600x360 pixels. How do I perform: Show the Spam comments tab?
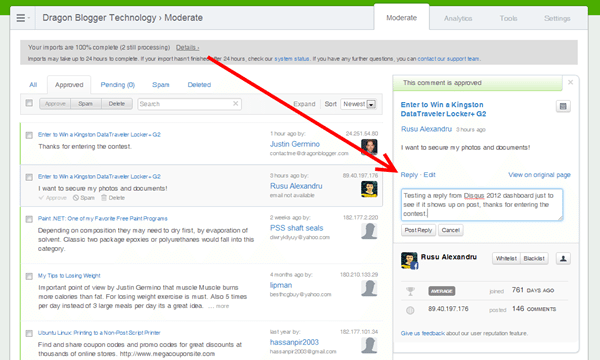[x=161, y=85]
